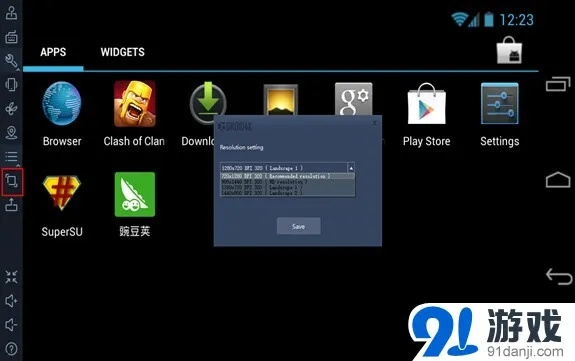Tap the Android home button

coord(558,180)
